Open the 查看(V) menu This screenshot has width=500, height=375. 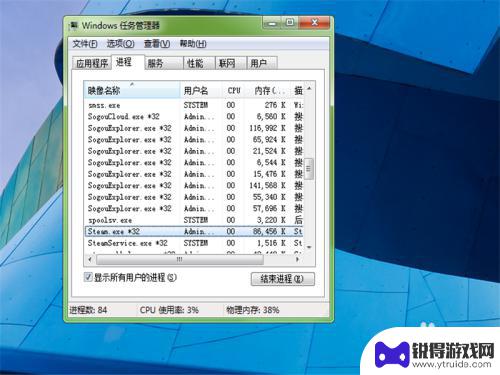(157, 44)
